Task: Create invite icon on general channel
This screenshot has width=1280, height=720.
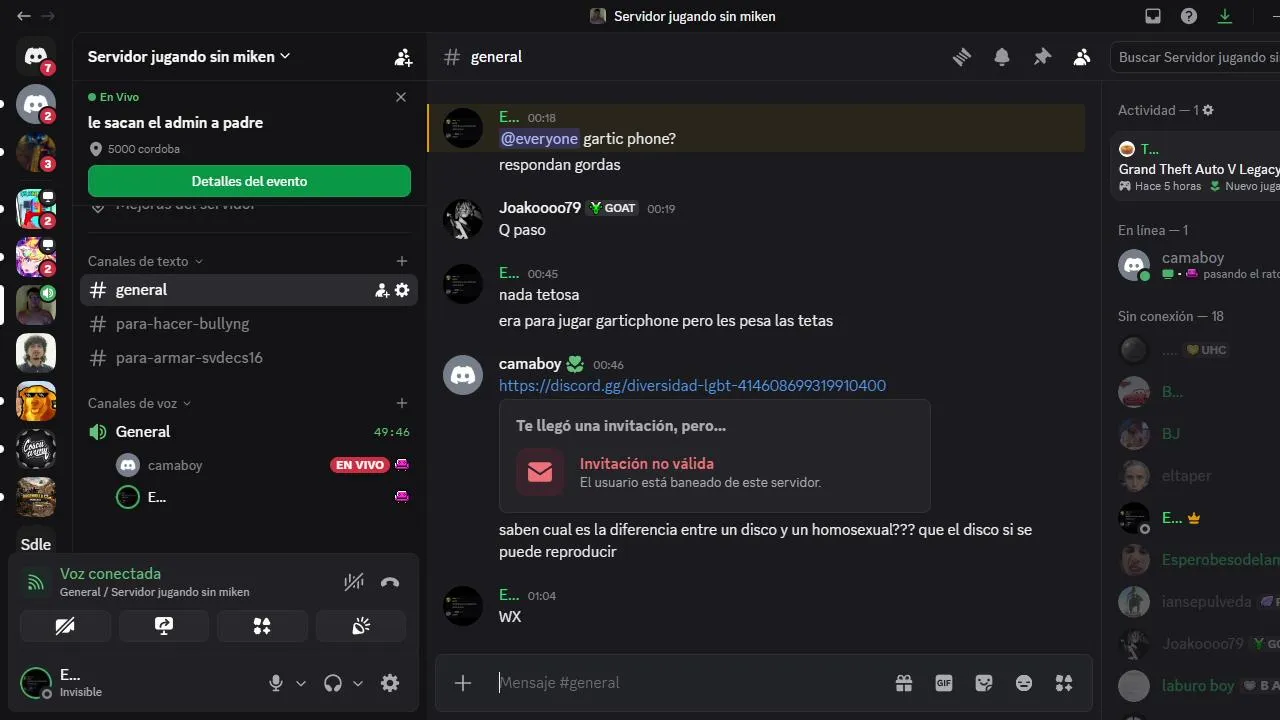Action: (382, 290)
